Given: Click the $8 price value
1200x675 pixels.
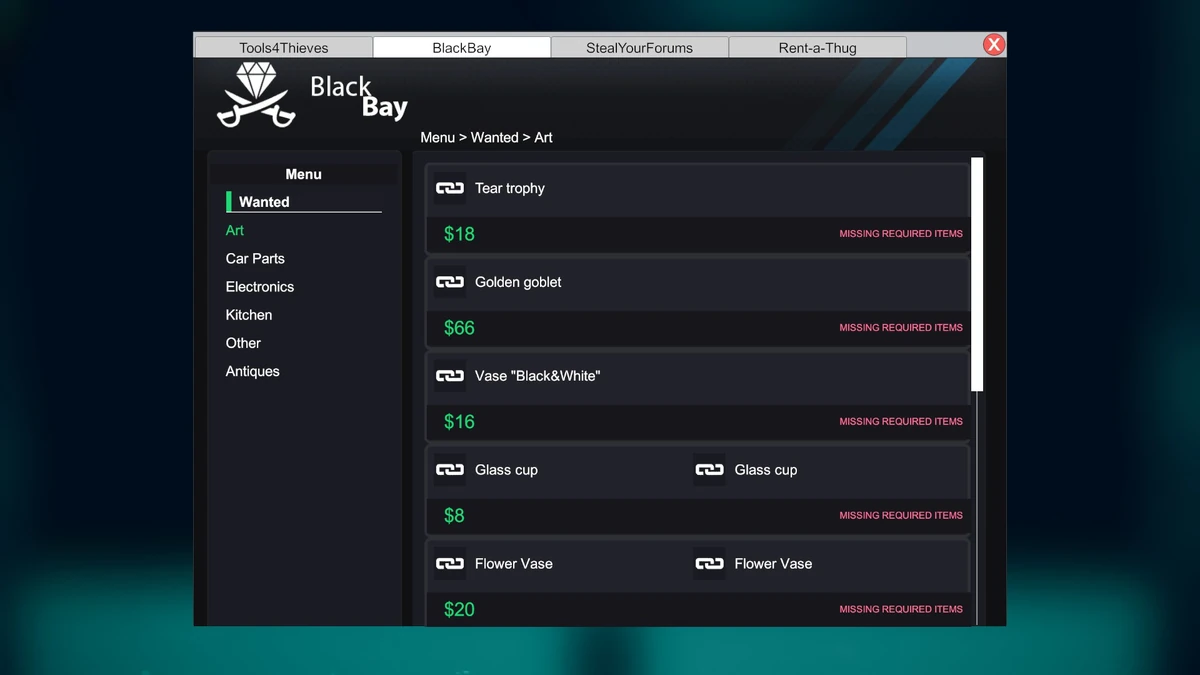Looking at the screenshot, I should (x=454, y=516).
